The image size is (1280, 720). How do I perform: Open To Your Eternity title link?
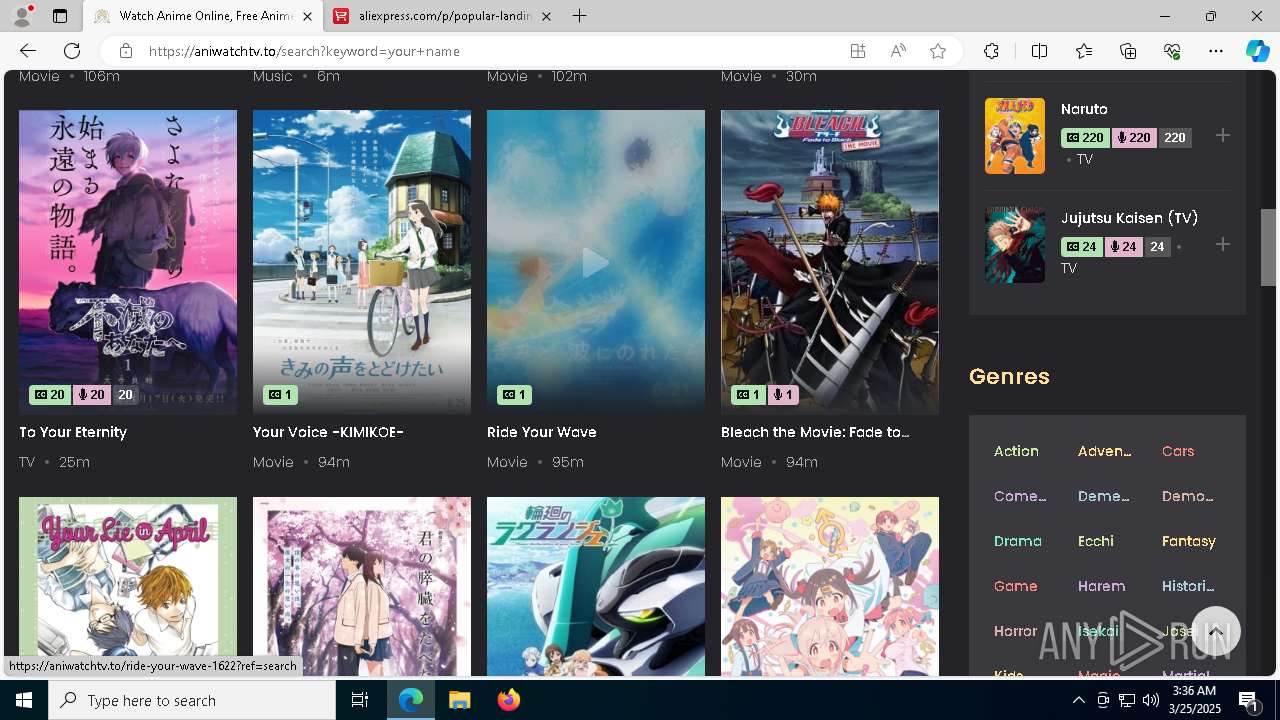(x=73, y=432)
